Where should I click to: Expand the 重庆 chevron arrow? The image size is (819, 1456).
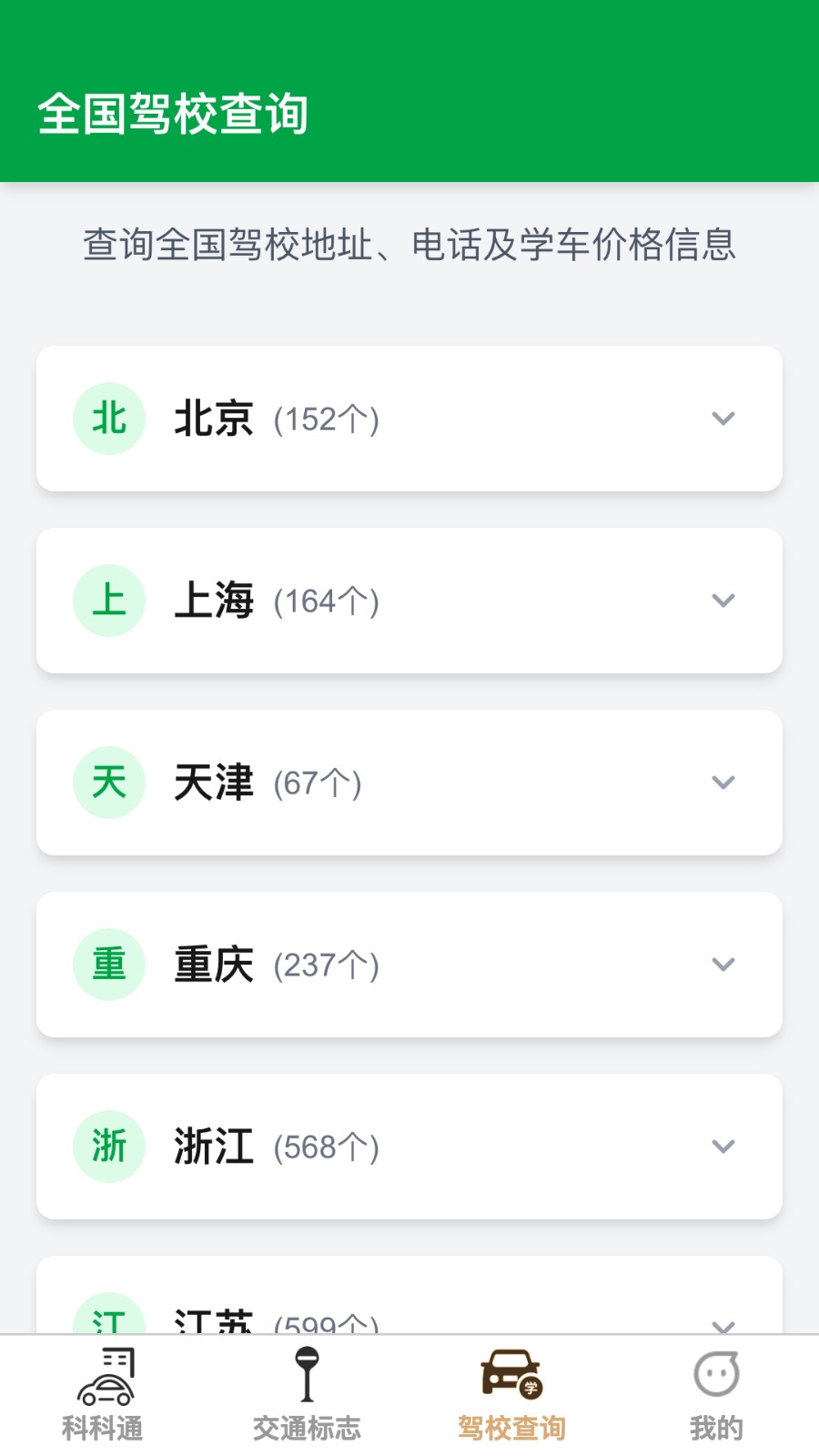click(x=723, y=965)
